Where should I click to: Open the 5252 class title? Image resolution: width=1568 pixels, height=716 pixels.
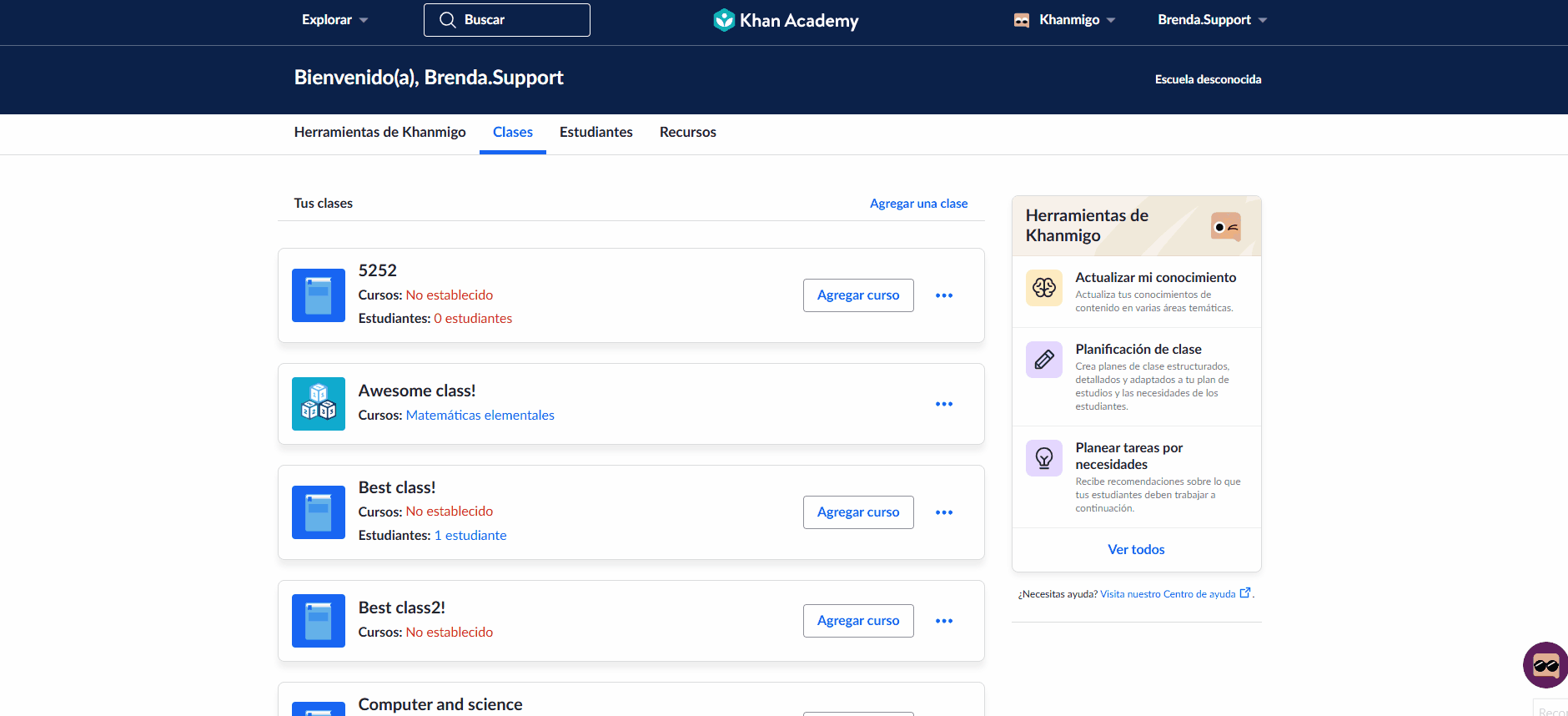tap(378, 270)
